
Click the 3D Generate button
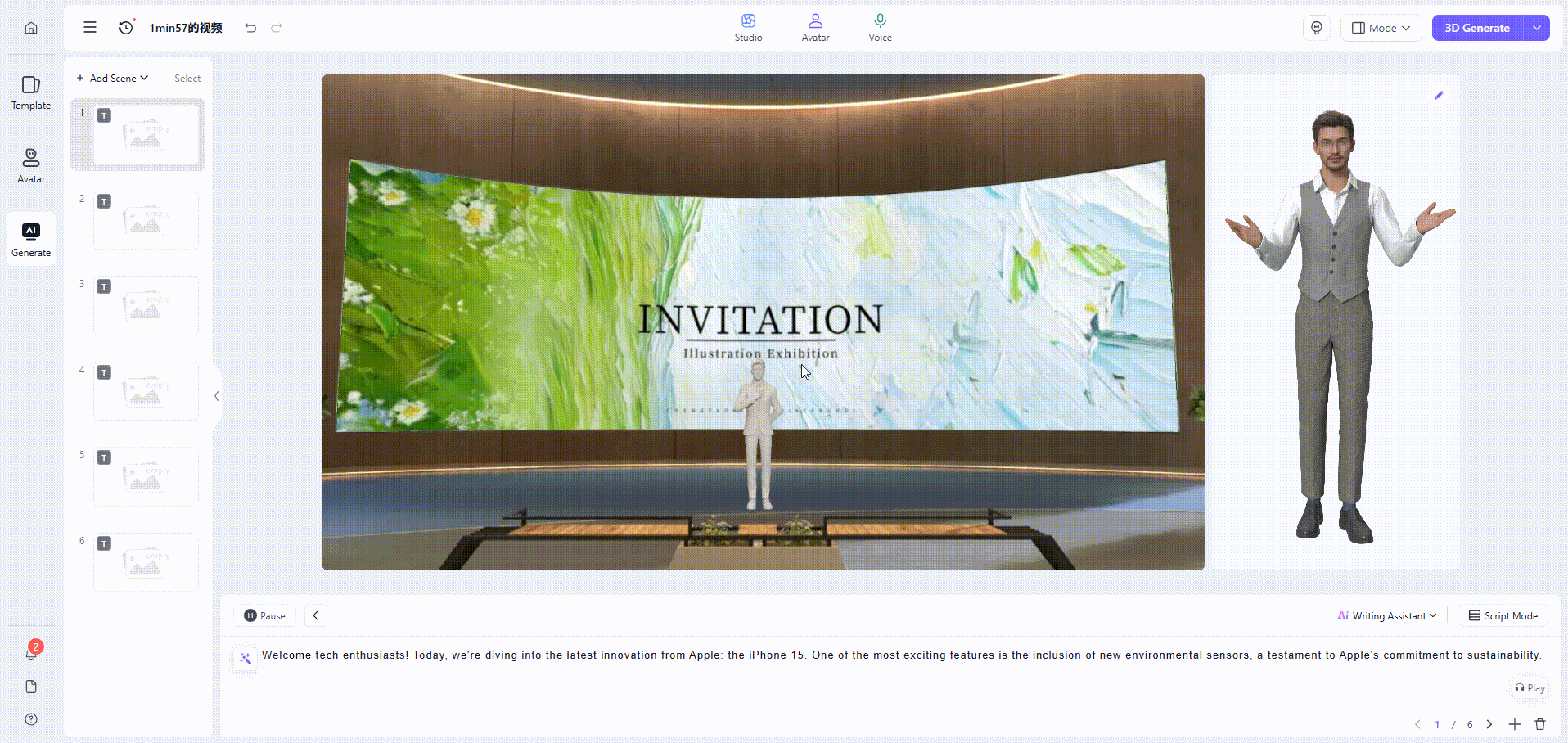pos(1476,28)
